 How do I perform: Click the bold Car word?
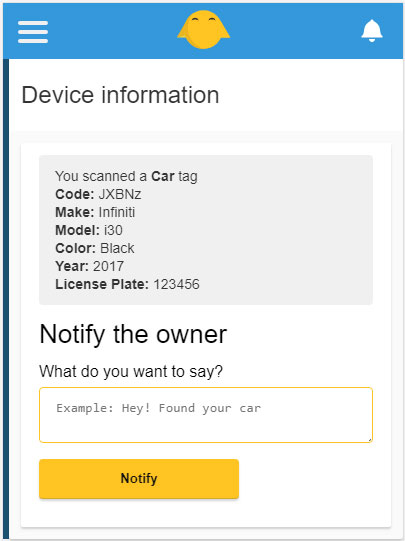tap(163, 176)
